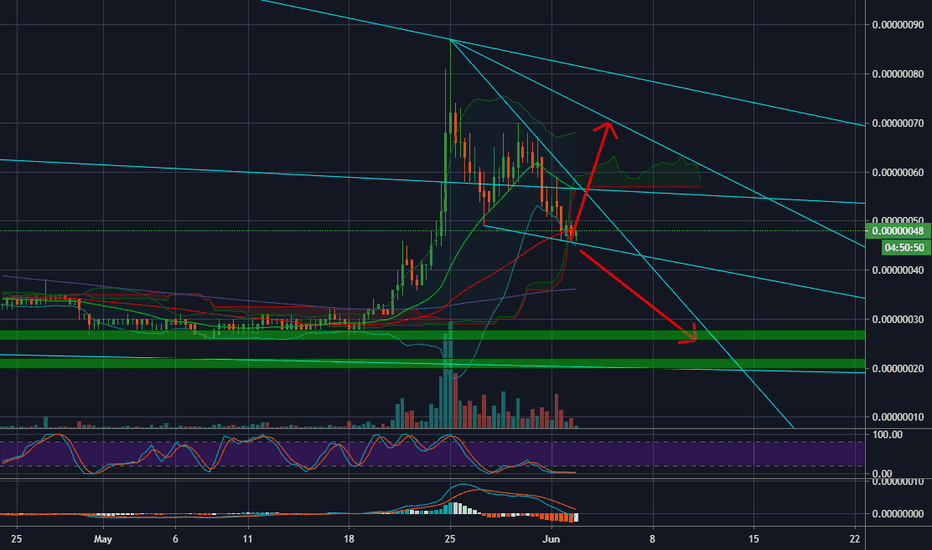932x550 pixels.
Task: Select the lower green support zone band
Action: coord(432,363)
